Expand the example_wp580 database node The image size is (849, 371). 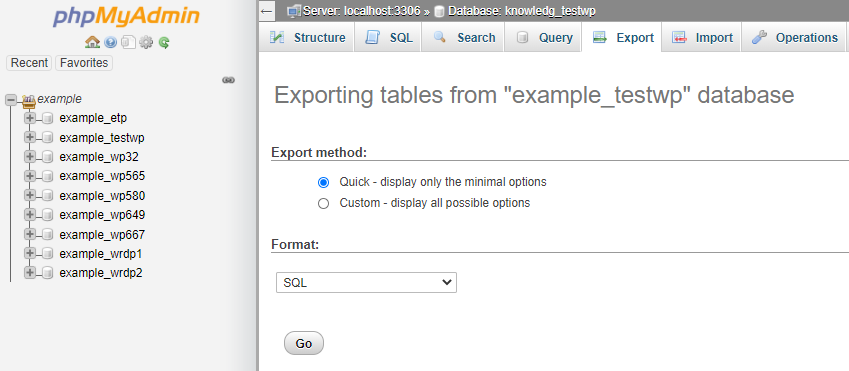30,196
